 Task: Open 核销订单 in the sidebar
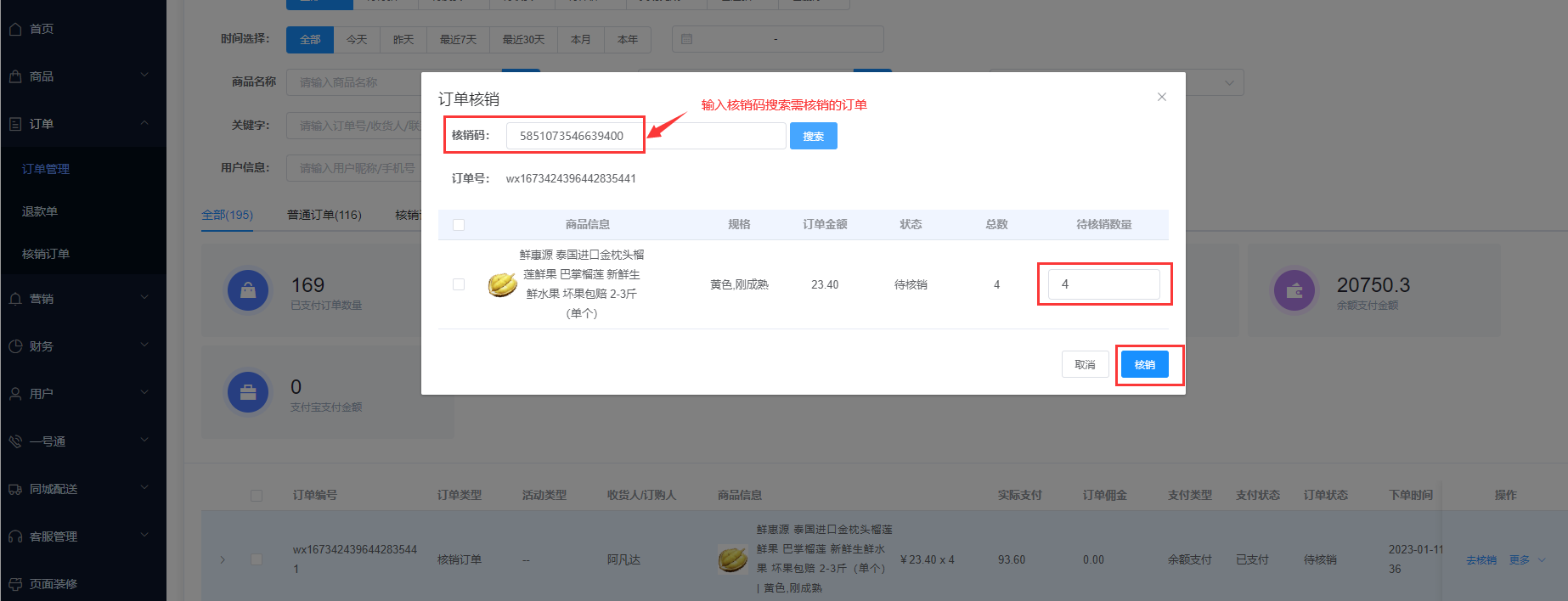click(x=46, y=254)
